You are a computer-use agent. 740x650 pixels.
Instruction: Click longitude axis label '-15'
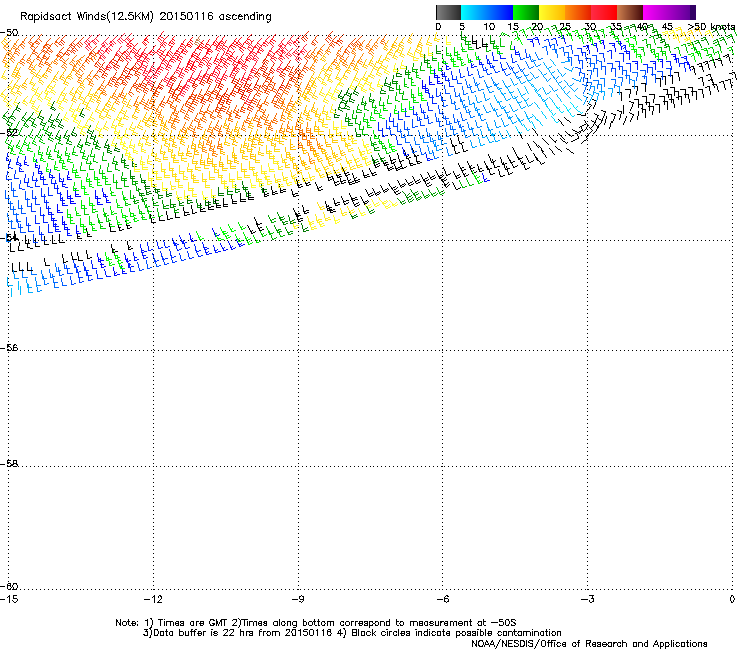9,599
